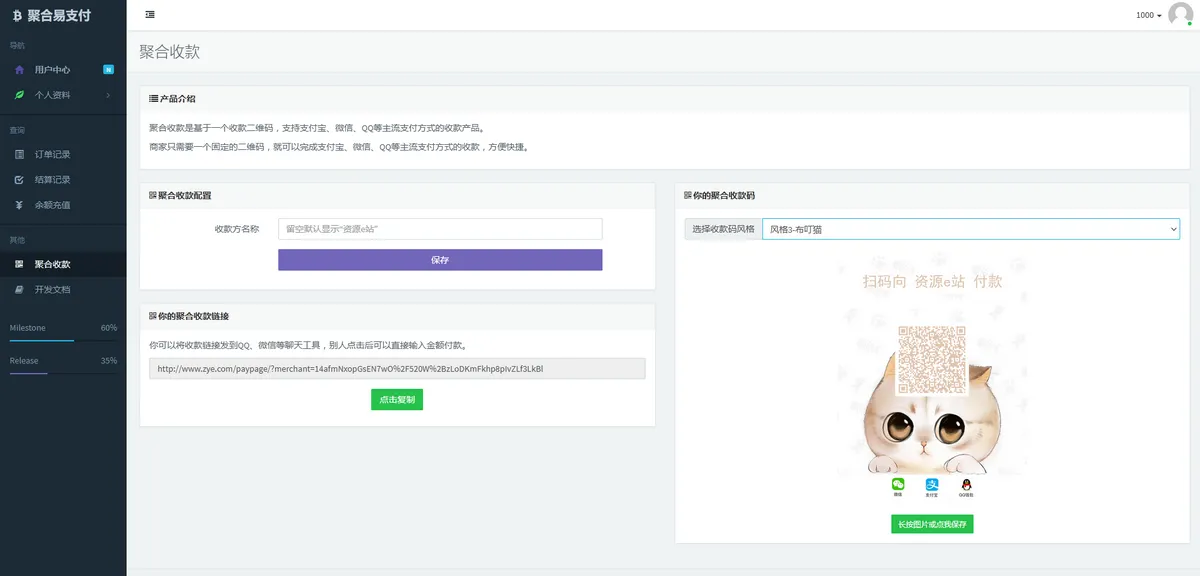Click the purple 保存 save button

[440, 259]
